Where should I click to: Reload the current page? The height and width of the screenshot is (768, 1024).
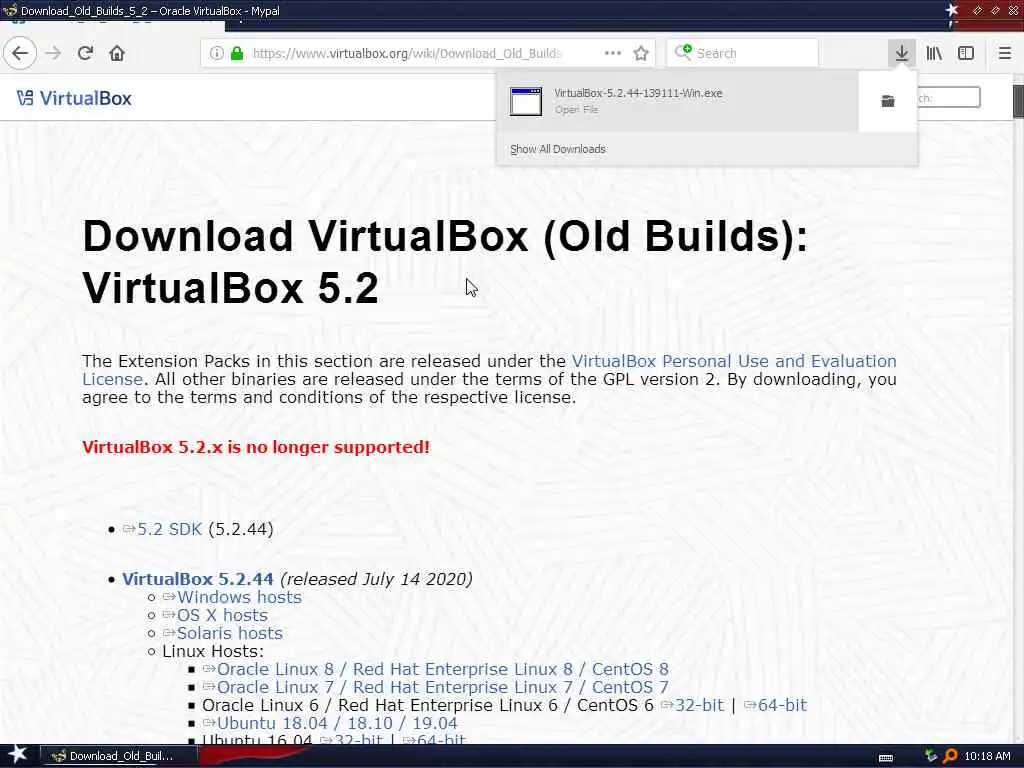pyautogui.click(x=86, y=53)
